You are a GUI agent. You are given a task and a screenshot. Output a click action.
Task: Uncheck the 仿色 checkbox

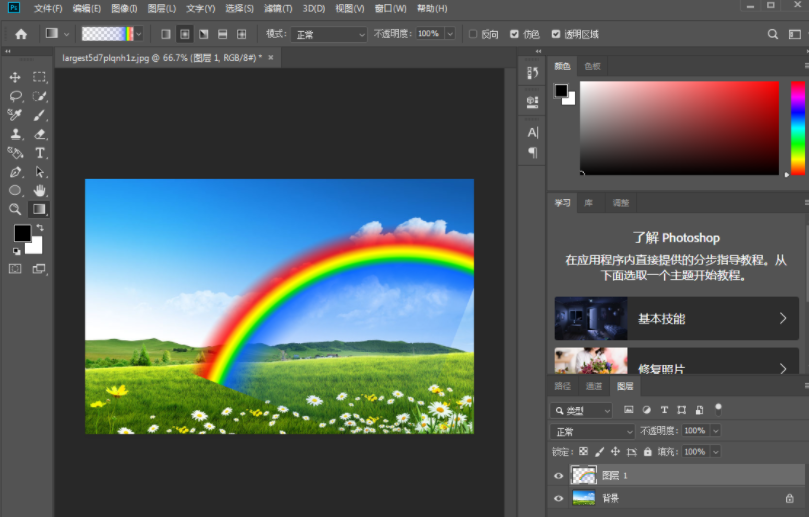tap(514, 34)
